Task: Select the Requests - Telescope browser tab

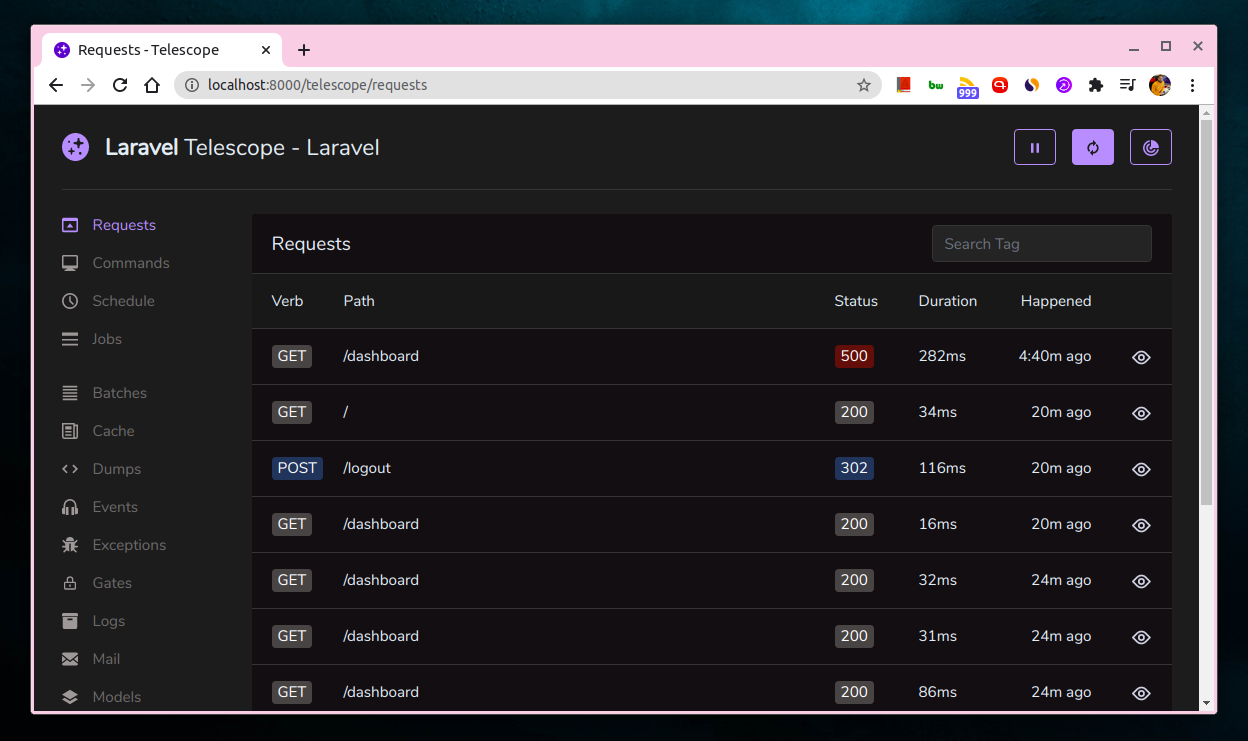Action: click(x=163, y=50)
